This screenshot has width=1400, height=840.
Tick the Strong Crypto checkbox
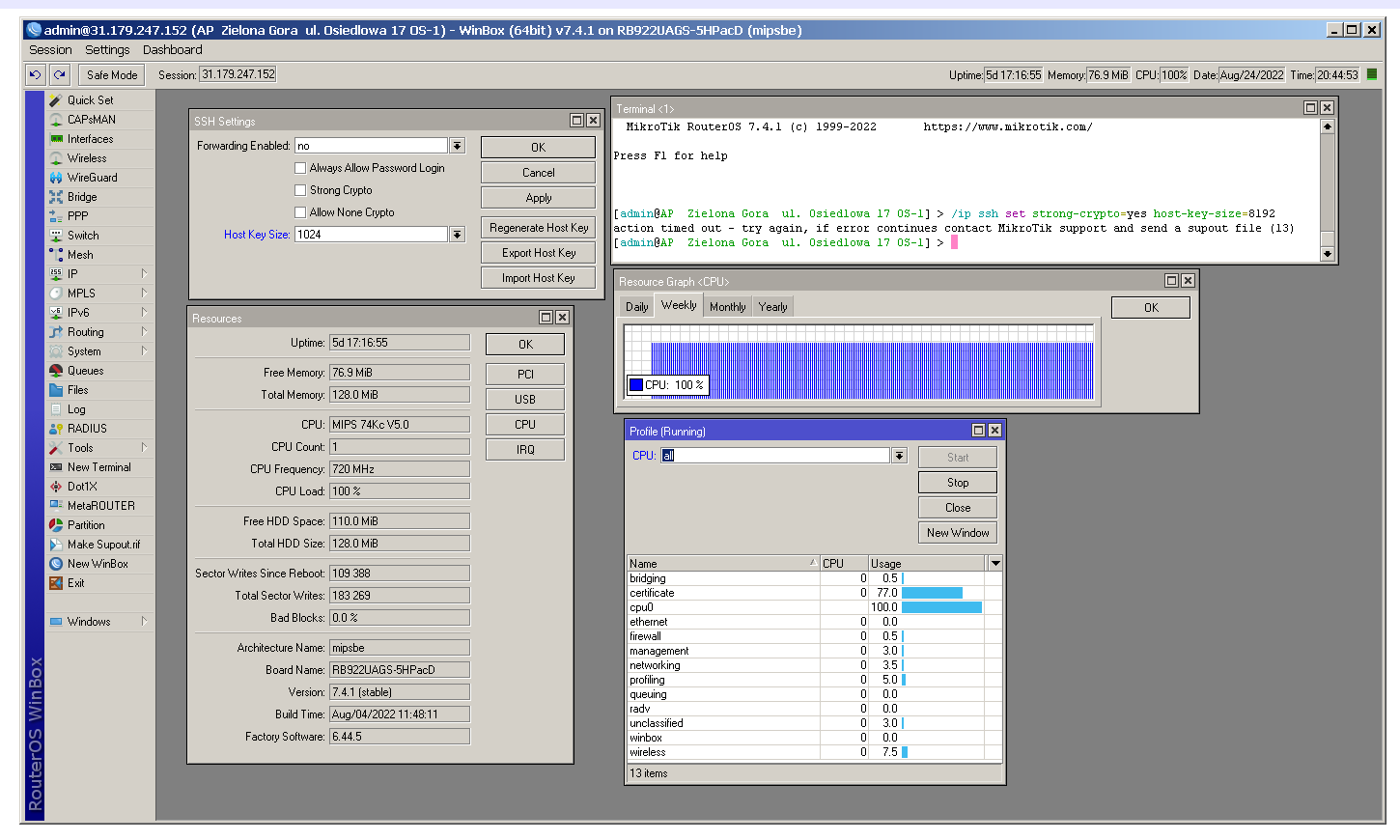coord(300,190)
